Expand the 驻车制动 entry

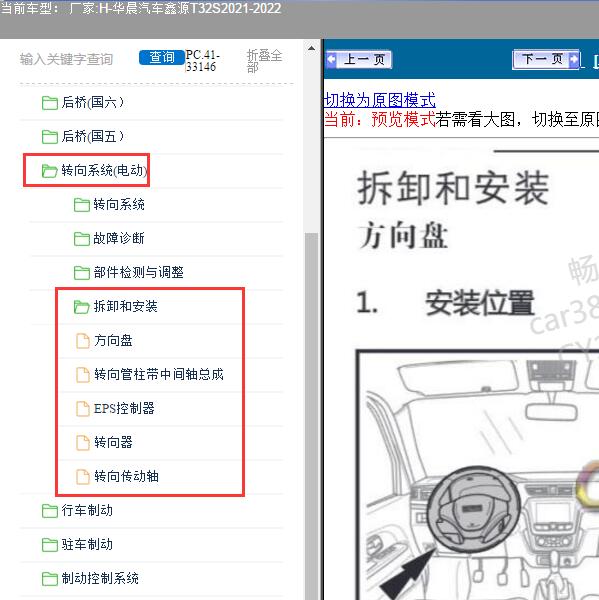coord(87,545)
